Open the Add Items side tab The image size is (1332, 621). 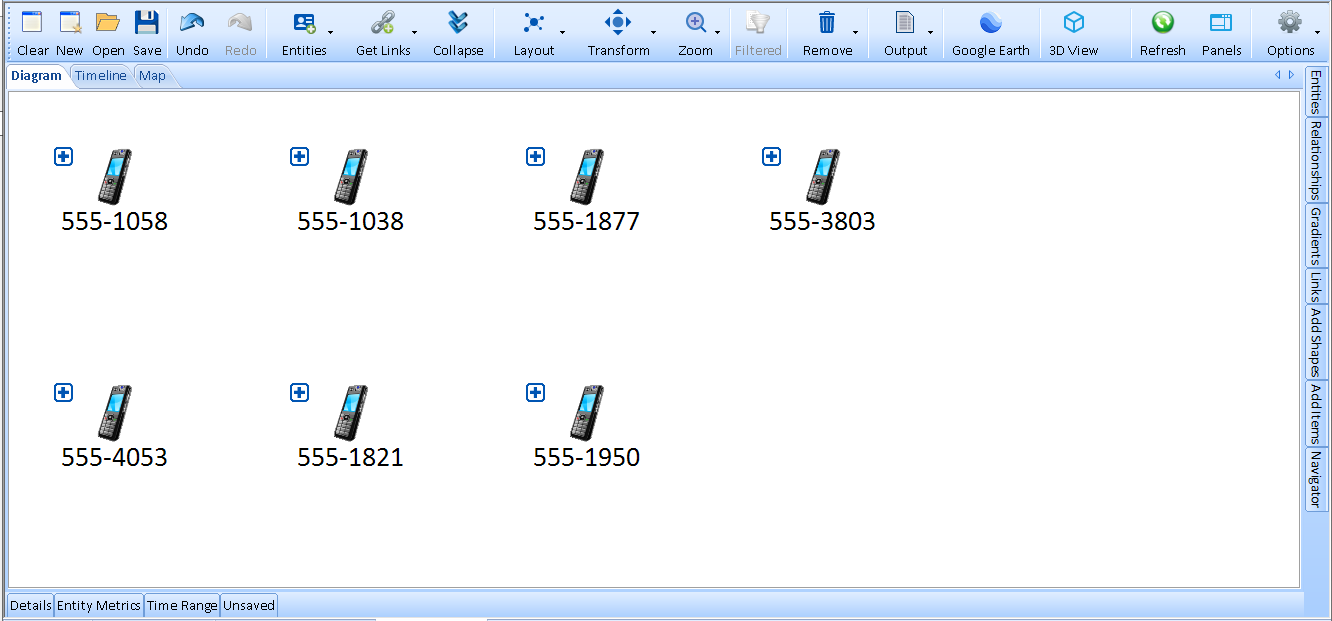coord(1316,414)
